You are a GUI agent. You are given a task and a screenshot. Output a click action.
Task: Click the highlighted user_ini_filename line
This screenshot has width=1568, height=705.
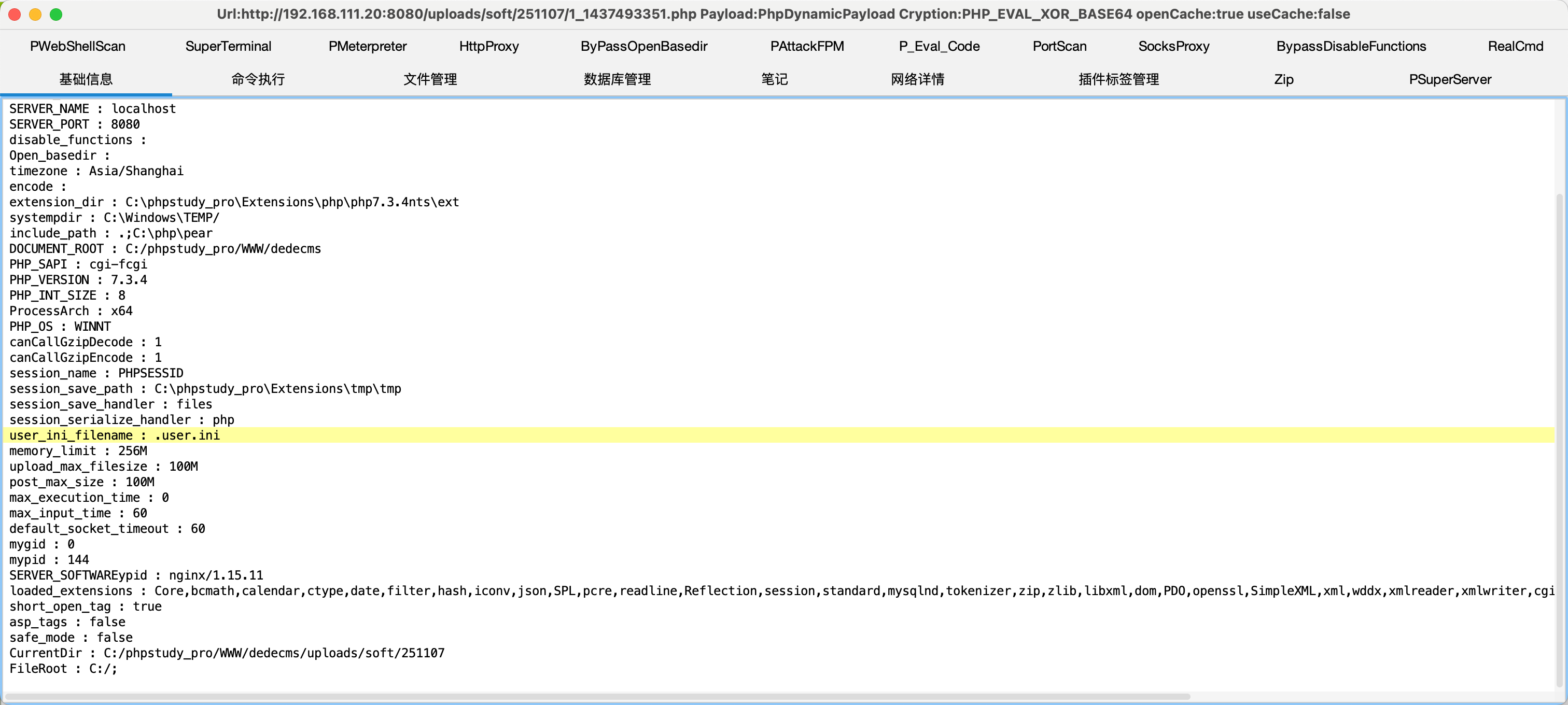click(115, 435)
